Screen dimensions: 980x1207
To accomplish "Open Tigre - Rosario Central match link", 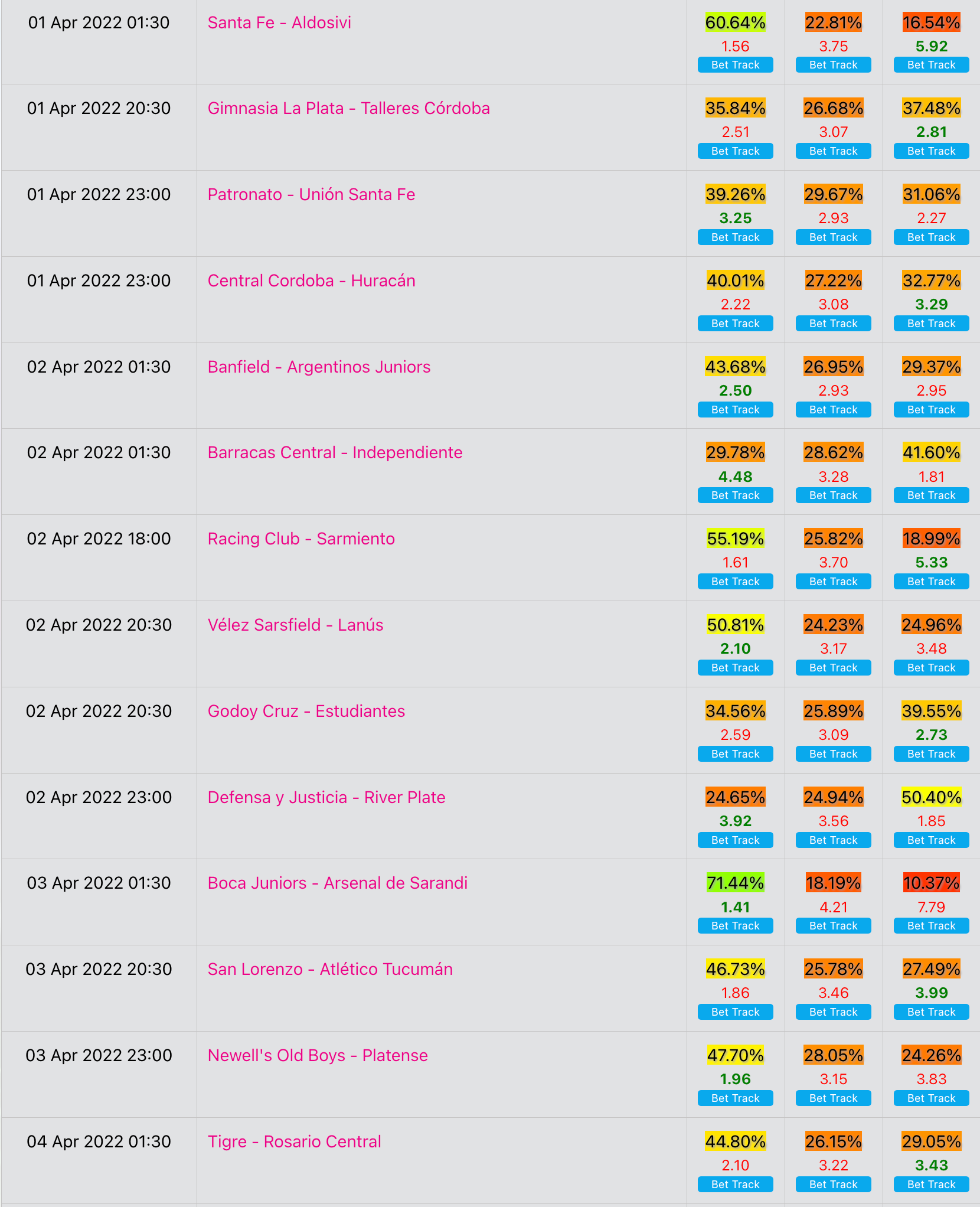I will pyautogui.click(x=295, y=1142).
